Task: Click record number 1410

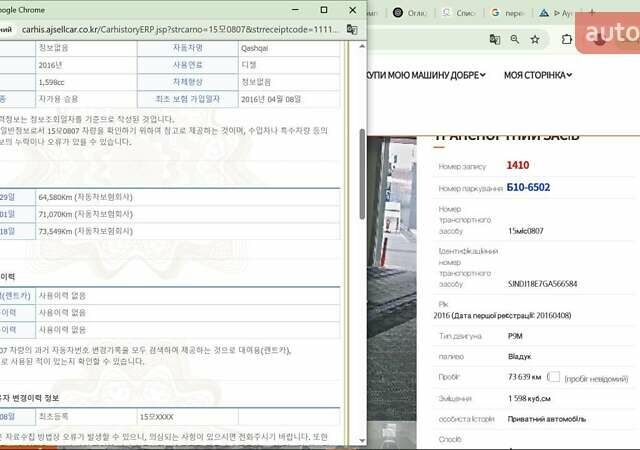Action: 518,165
